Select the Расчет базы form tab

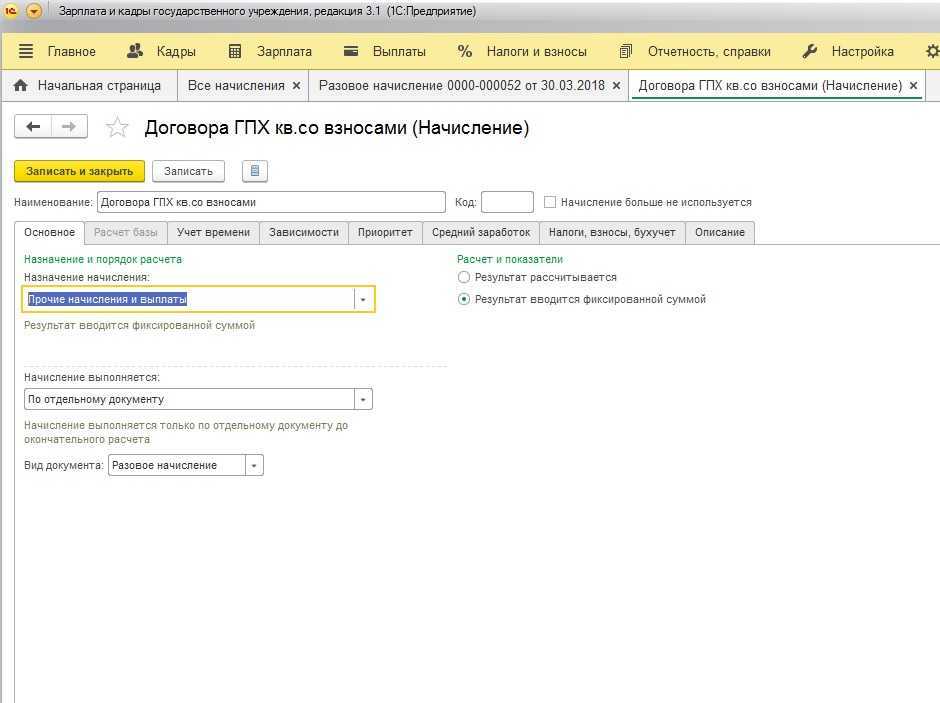126,233
